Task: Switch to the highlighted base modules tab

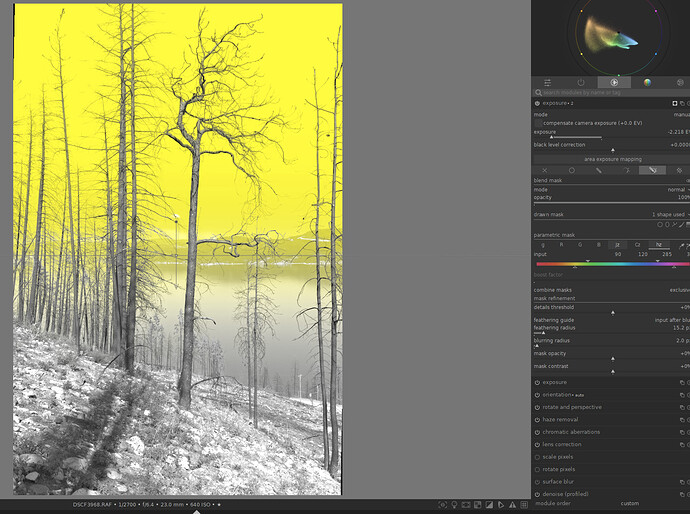Action: click(614, 82)
